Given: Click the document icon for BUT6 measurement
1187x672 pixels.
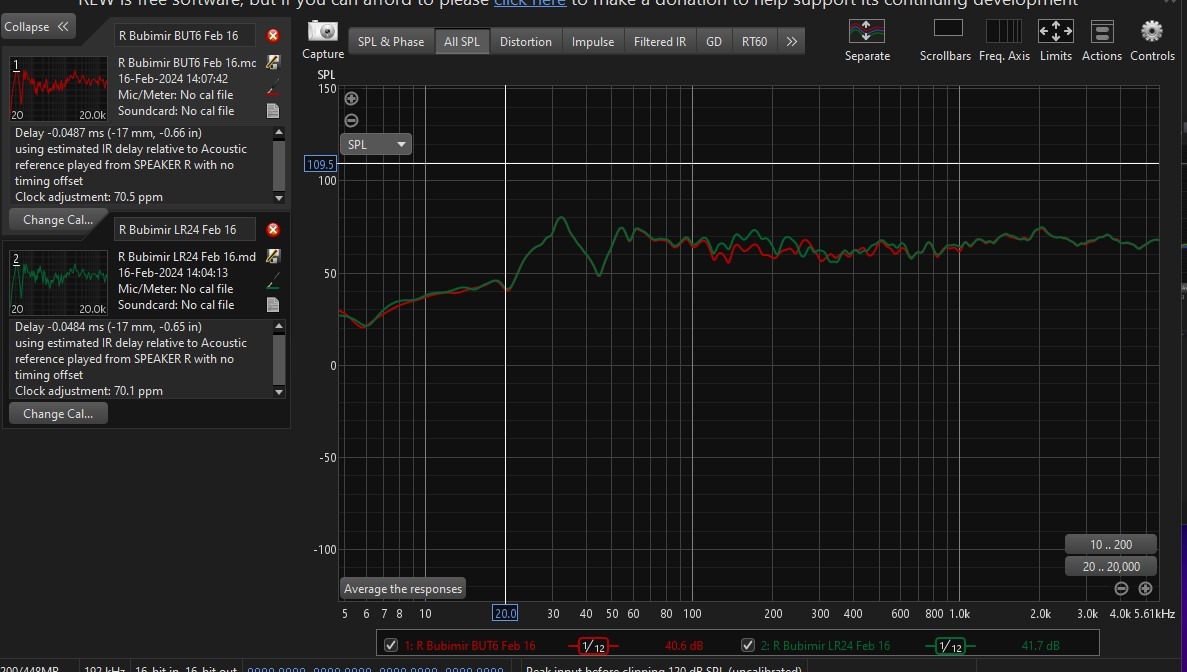Looking at the screenshot, I should coord(273,110).
